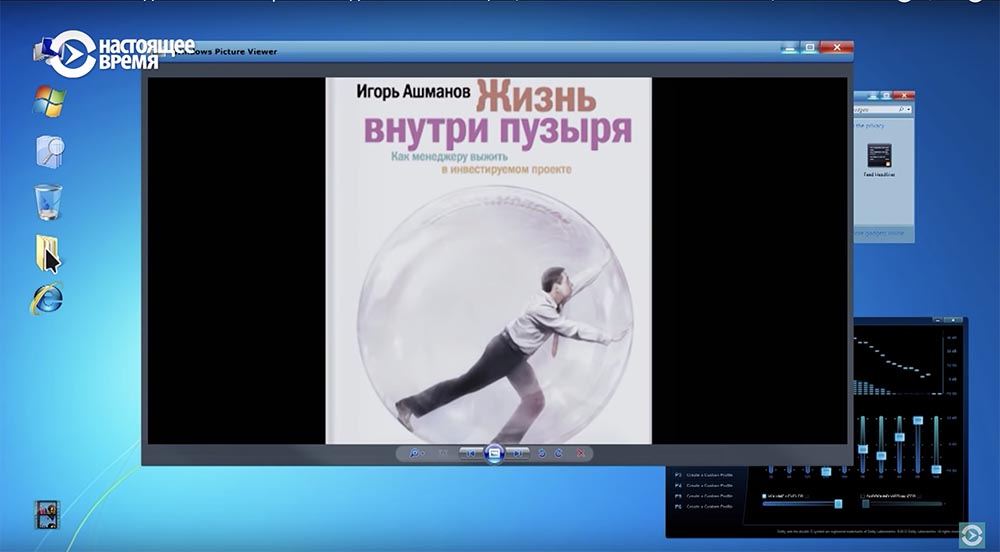Select P4 Create a Custom Profile
This screenshot has height=552, width=1000.
(704, 486)
